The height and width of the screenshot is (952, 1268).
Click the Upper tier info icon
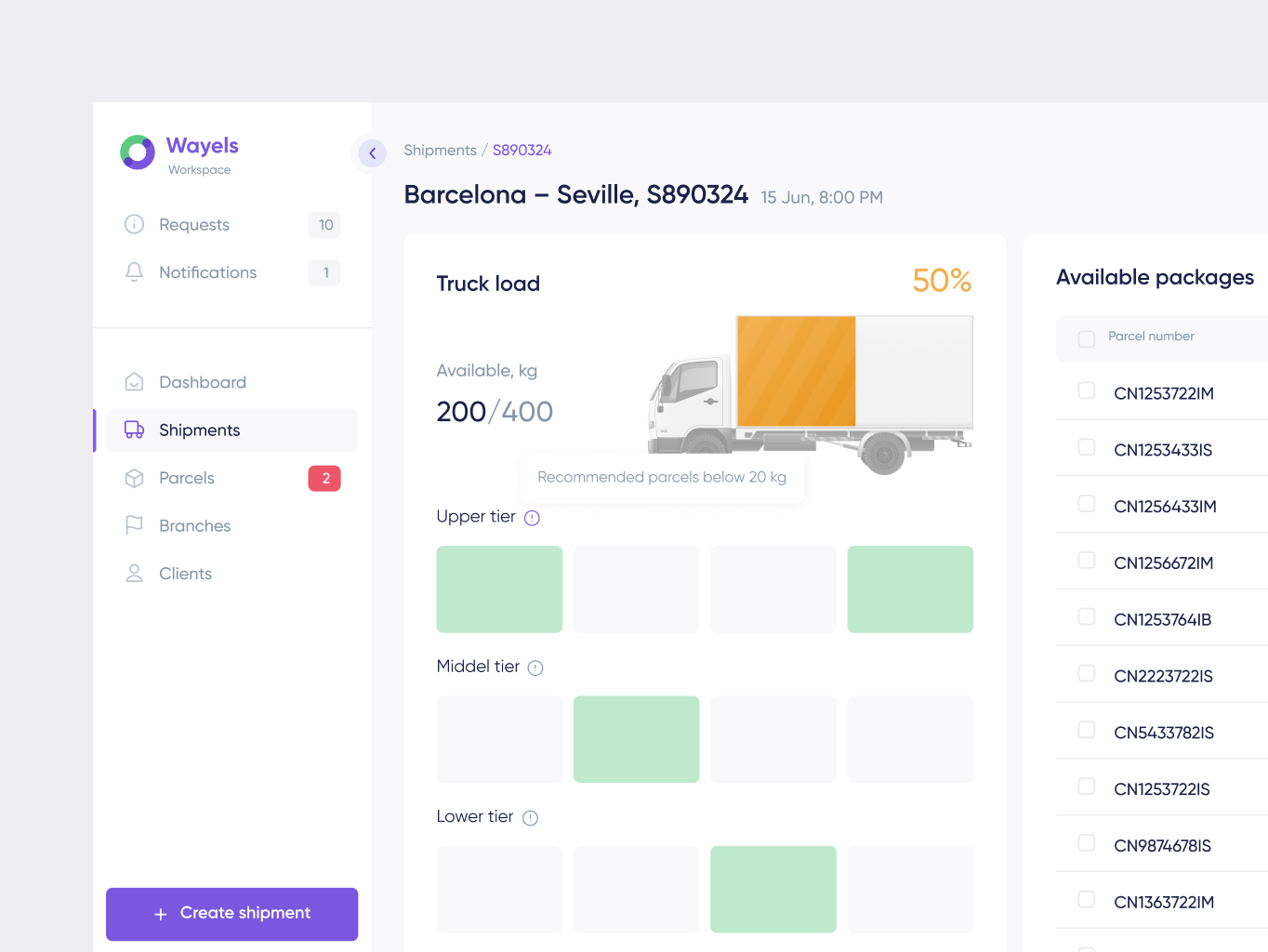(x=532, y=518)
